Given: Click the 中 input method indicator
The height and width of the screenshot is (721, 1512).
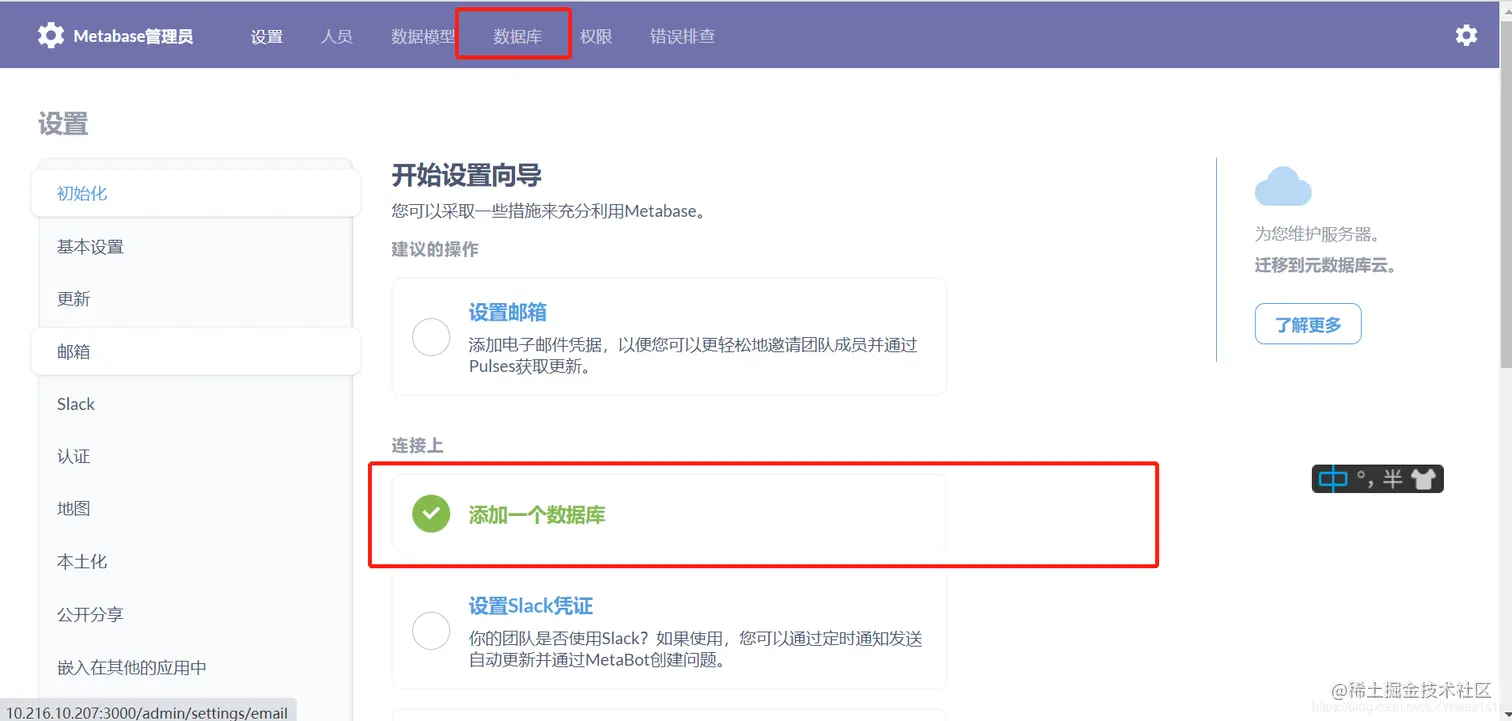Looking at the screenshot, I should 1333,479.
